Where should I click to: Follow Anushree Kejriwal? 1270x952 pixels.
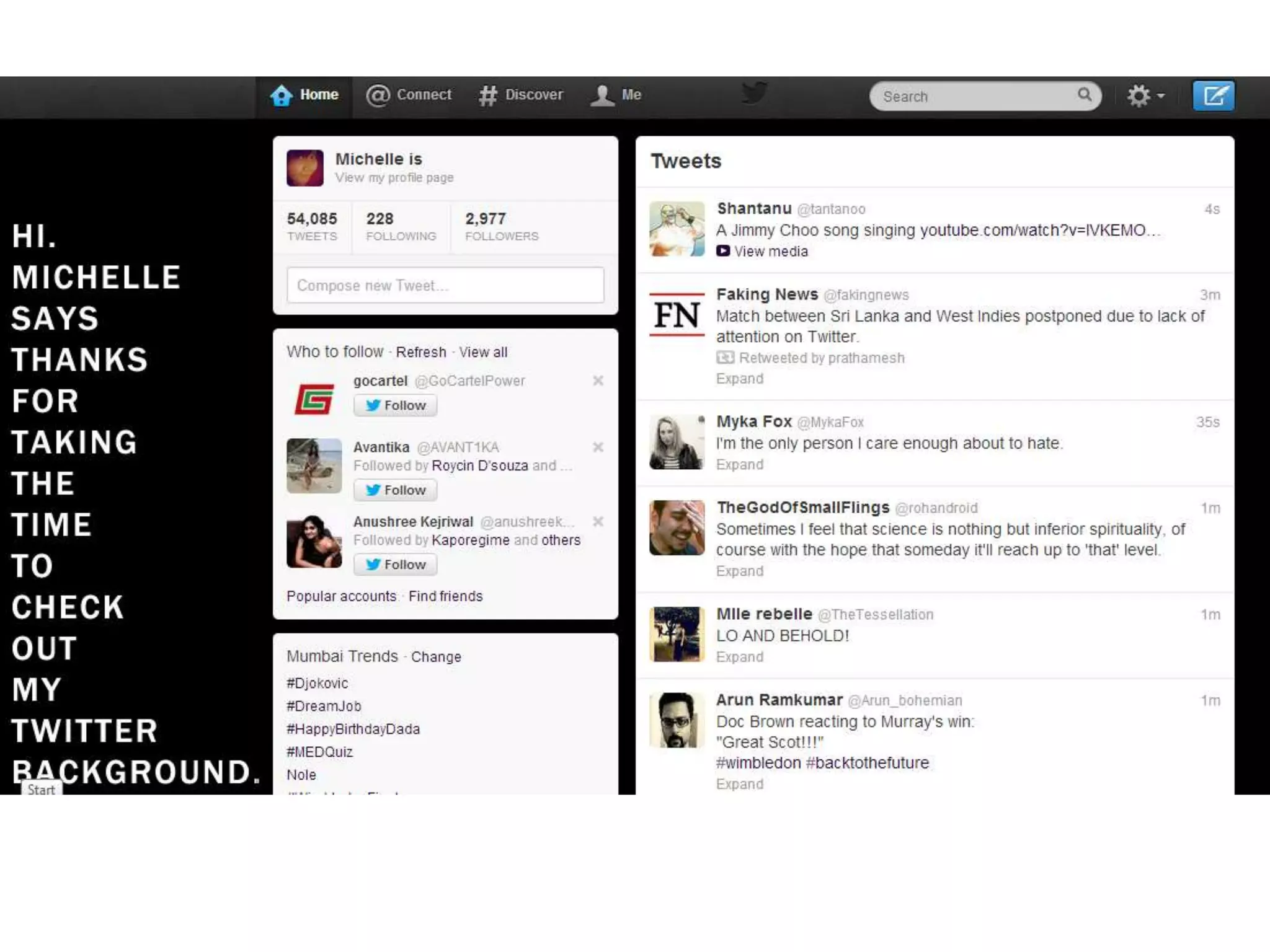click(x=395, y=565)
